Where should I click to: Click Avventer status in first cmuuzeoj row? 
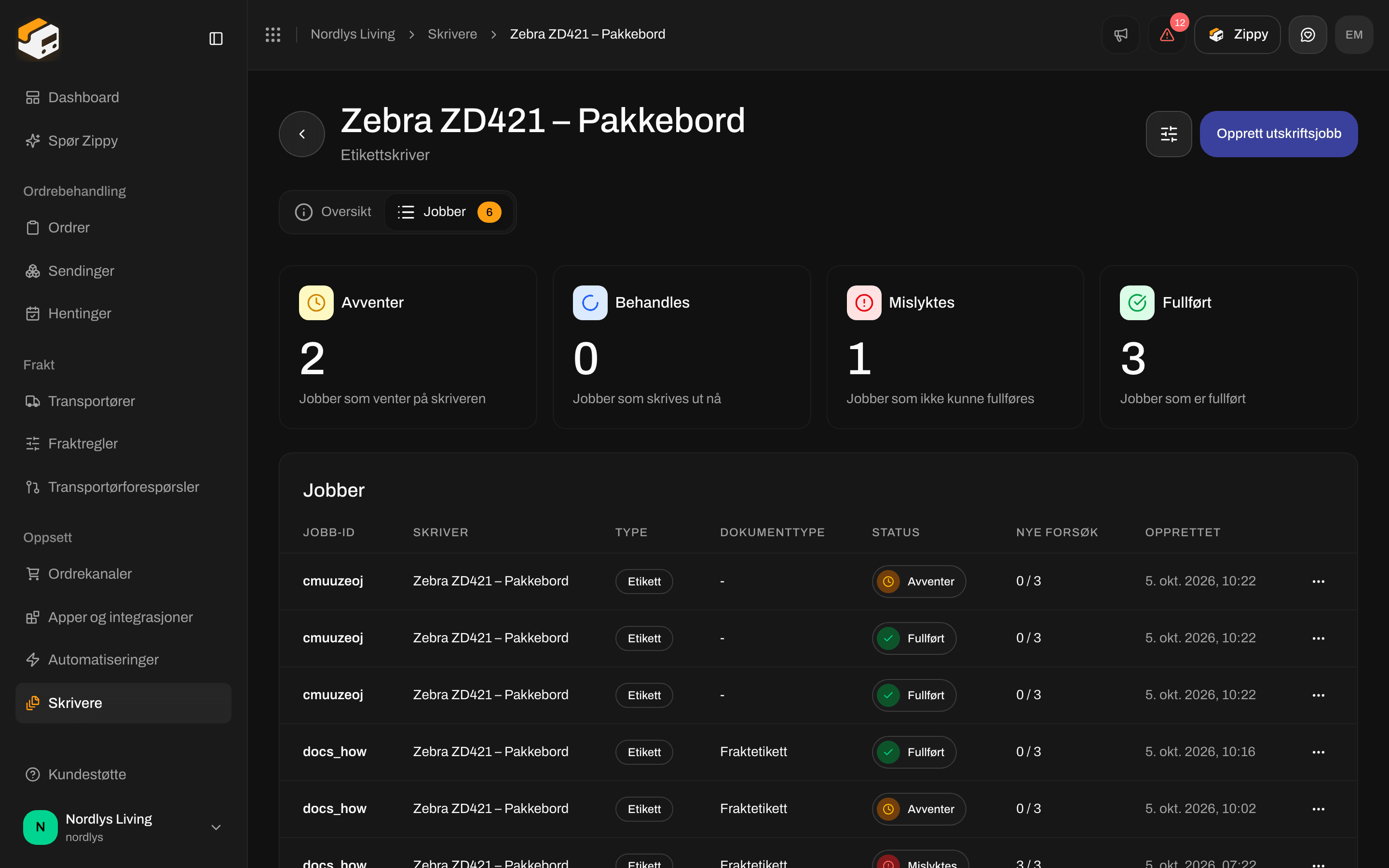pyautogui.click(x=919, y=582)
